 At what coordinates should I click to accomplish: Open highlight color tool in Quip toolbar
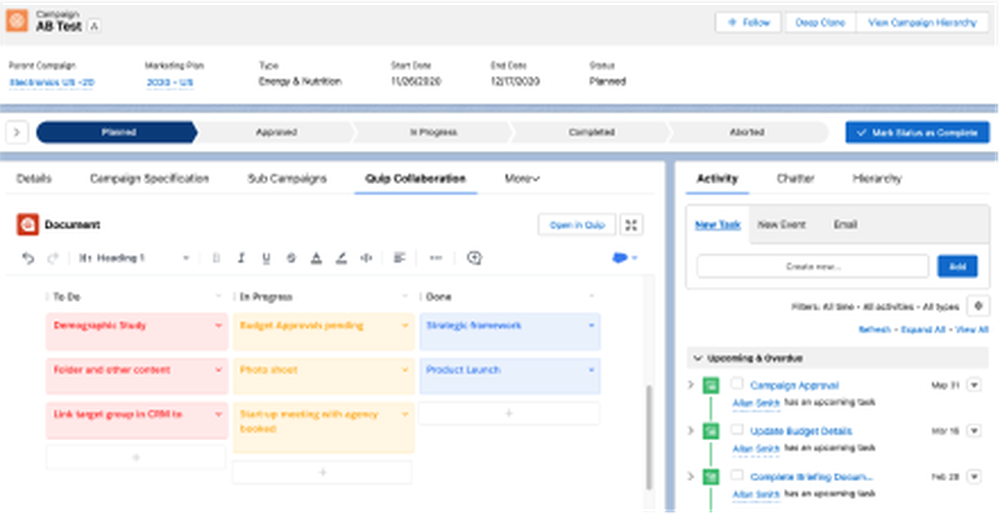click(x=341, y=258)
